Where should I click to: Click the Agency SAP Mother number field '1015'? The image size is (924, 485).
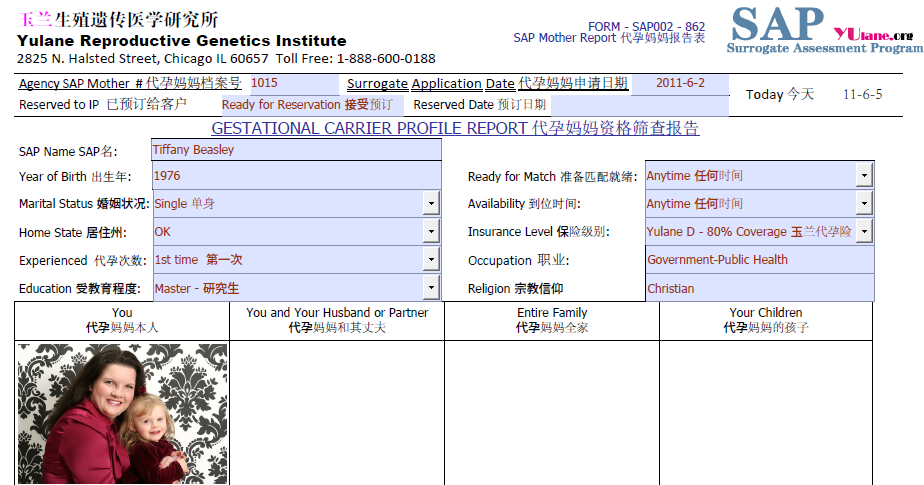[x=294, y=83]
